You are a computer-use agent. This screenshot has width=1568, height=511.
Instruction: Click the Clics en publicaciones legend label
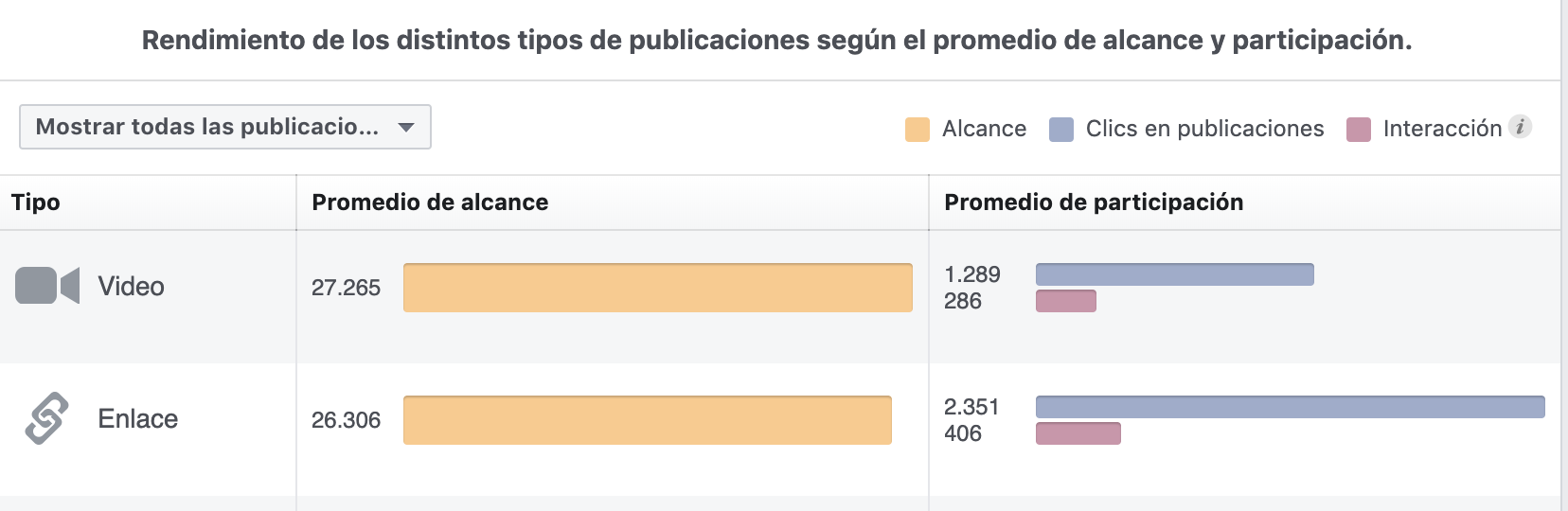(1204, 129)
